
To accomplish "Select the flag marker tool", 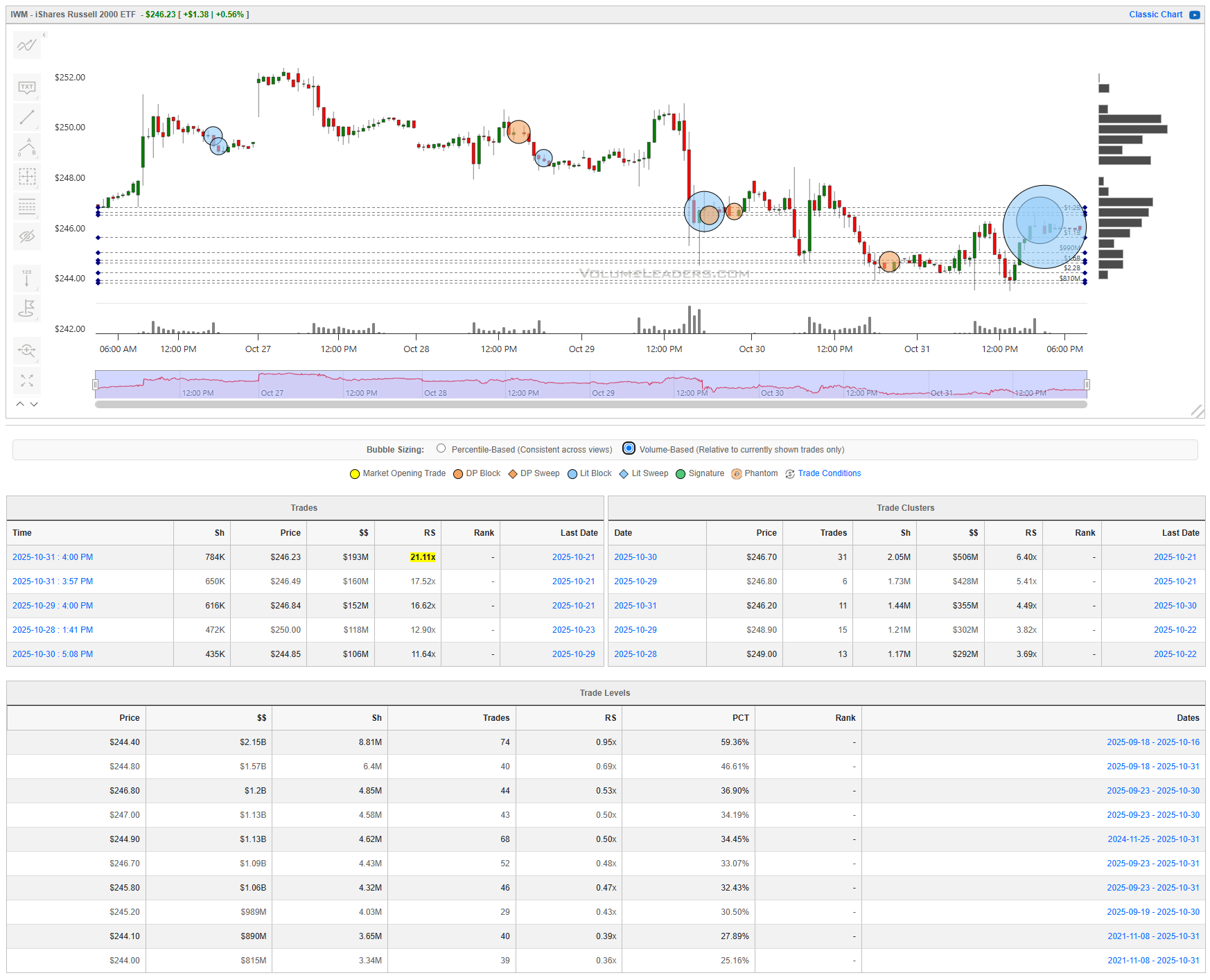I will click(x=27, y=308).
